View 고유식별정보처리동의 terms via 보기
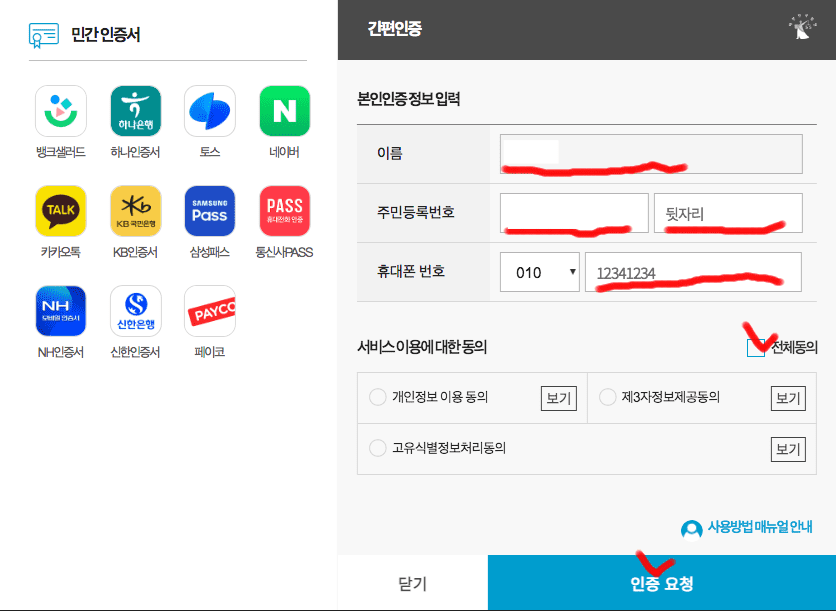836x611 pixels. click(x=788, y=449)
